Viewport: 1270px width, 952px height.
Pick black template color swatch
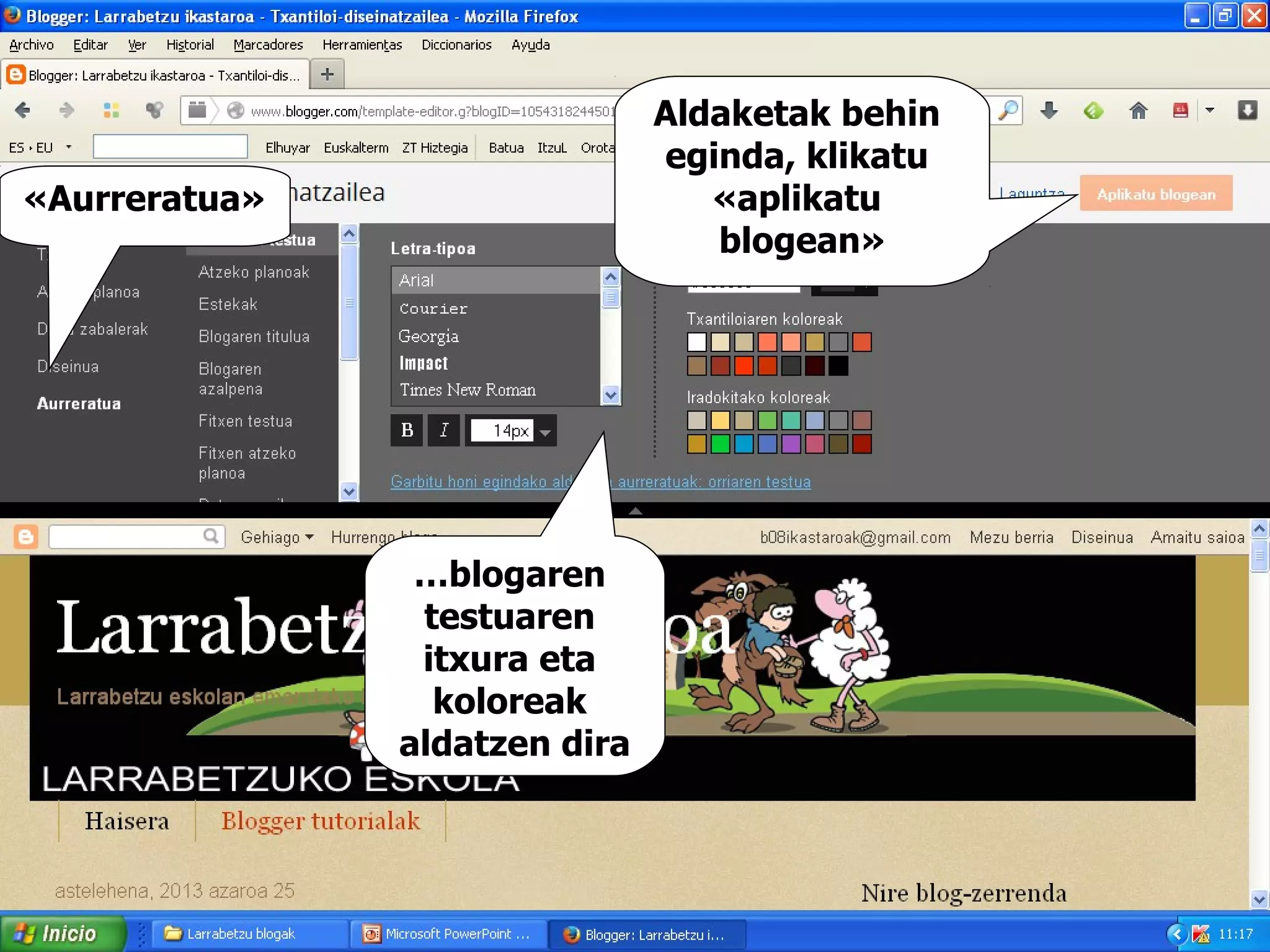click(x=838, y=366)
